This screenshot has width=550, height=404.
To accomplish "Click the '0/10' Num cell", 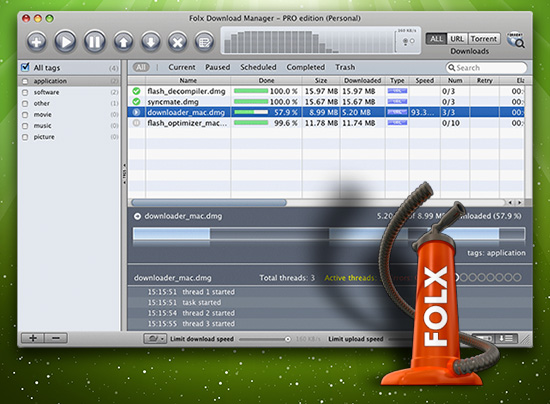I will 450,123.
